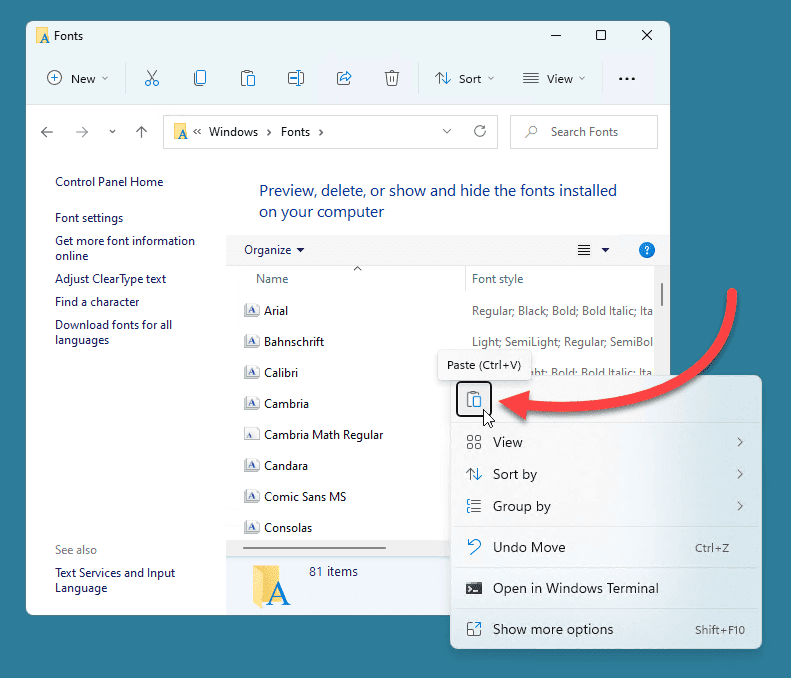Click Windows in the address path
This screenshot has width=791, height=678.
coord(233,132)
